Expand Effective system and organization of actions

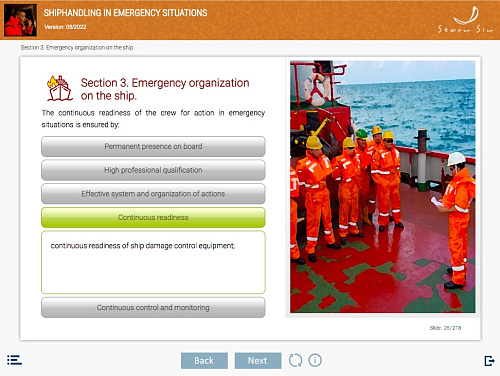pyautogui.click(x=153, y=194)
